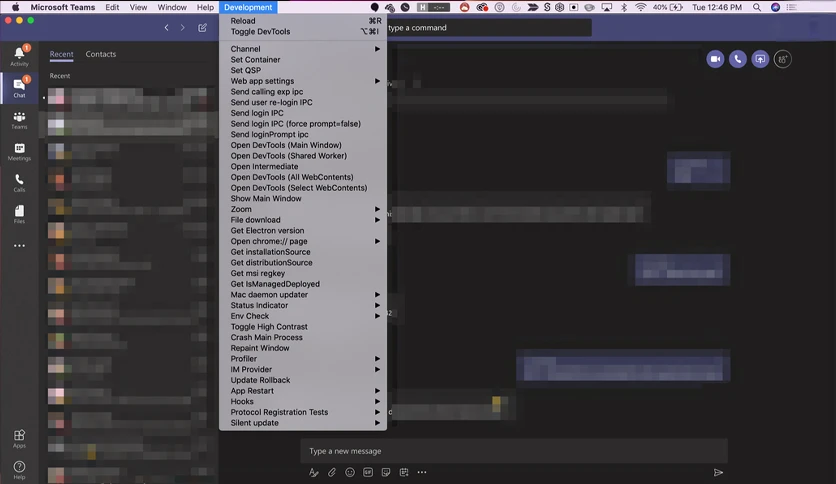Viewport: 836px width, 484px height.
Task: Select Toggle High Contrast
Action: (x=302, y=327)
